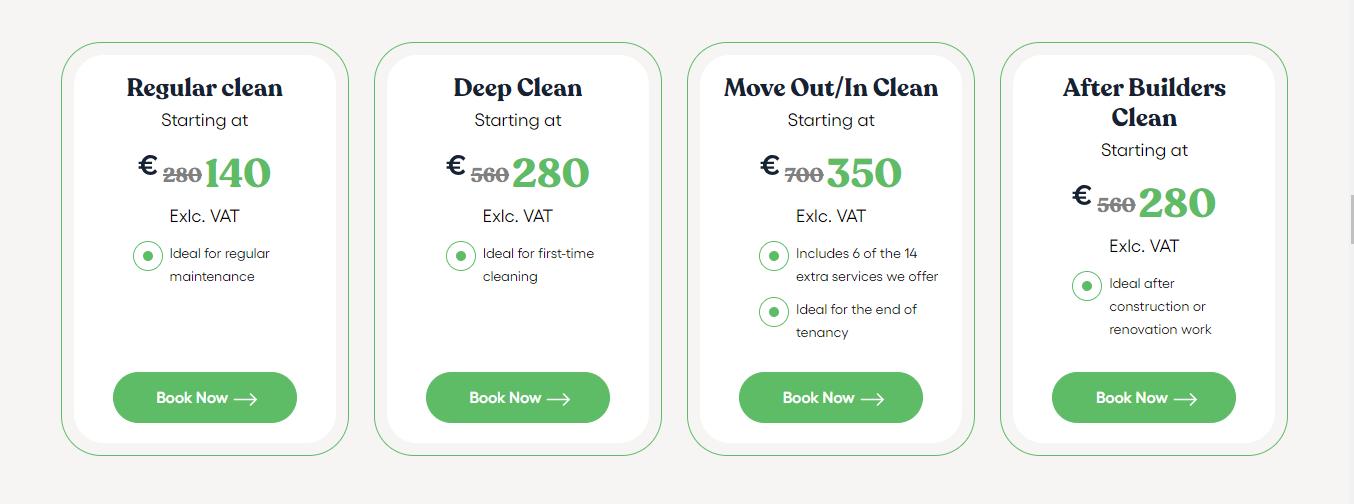Click bullet icon beside construction or renovation work
This screenshot has height=504, width=1354.
click(1087, 286)
